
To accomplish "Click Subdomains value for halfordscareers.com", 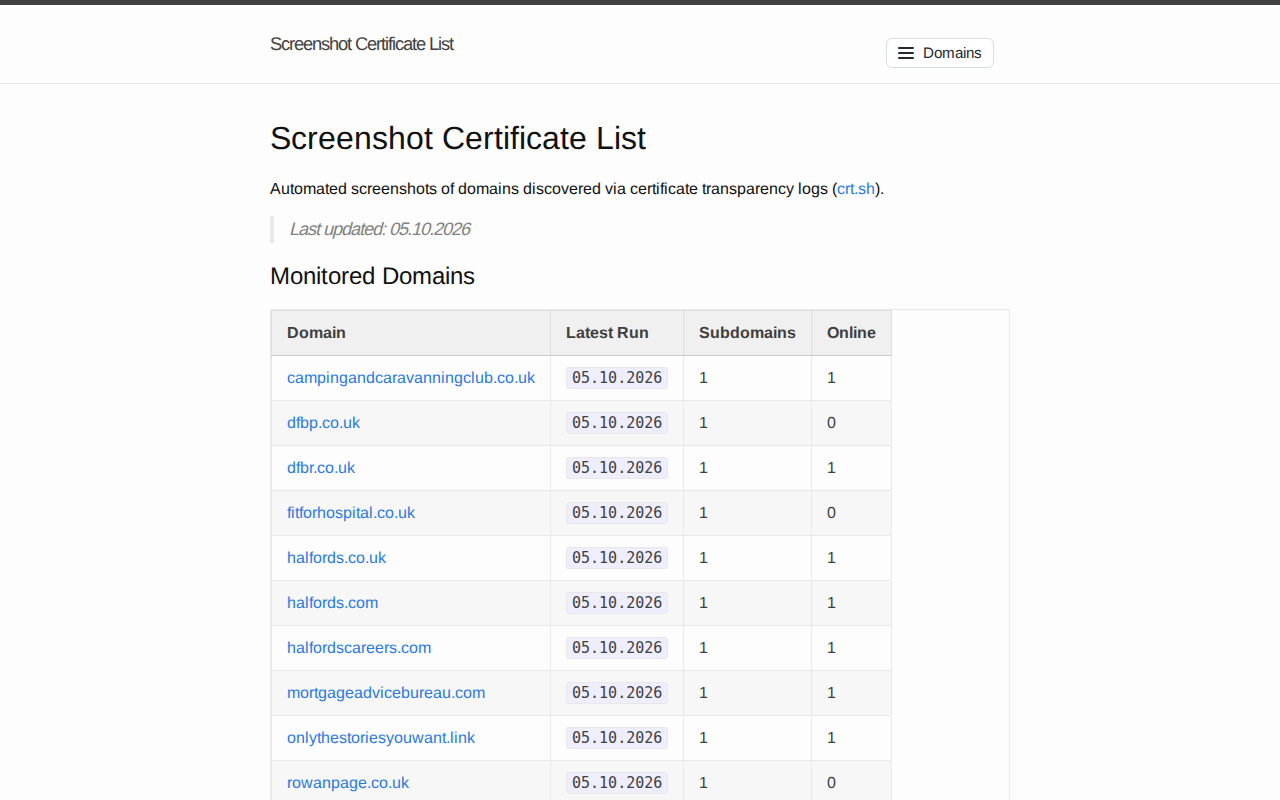I will (x=703, y=648).
